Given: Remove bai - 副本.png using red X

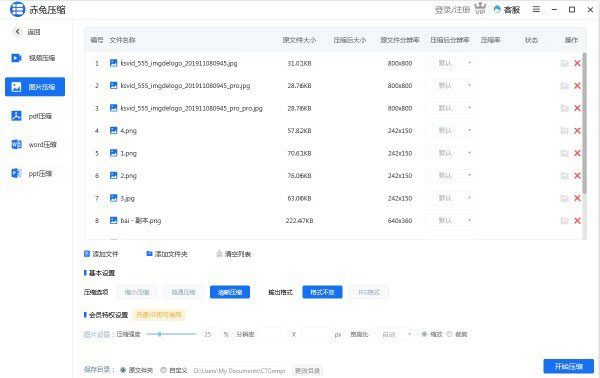Looking at the screenshot, I should [x=577, y=221].
